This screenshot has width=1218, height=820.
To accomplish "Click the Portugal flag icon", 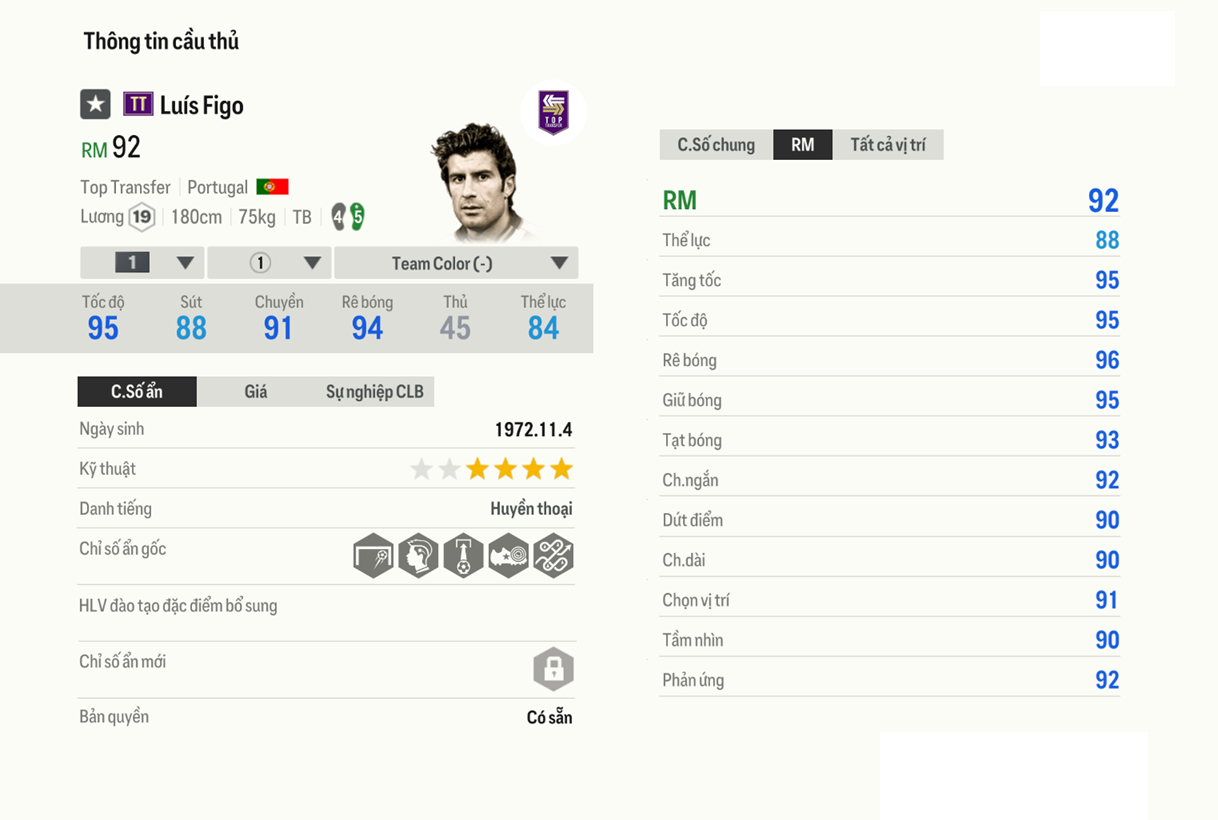I will 272,187.
